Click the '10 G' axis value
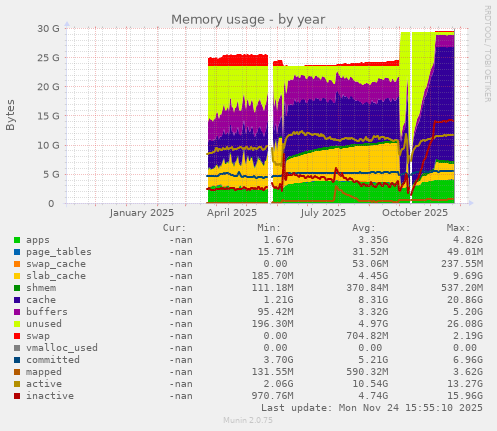The image size is (497, 431). 48,145
